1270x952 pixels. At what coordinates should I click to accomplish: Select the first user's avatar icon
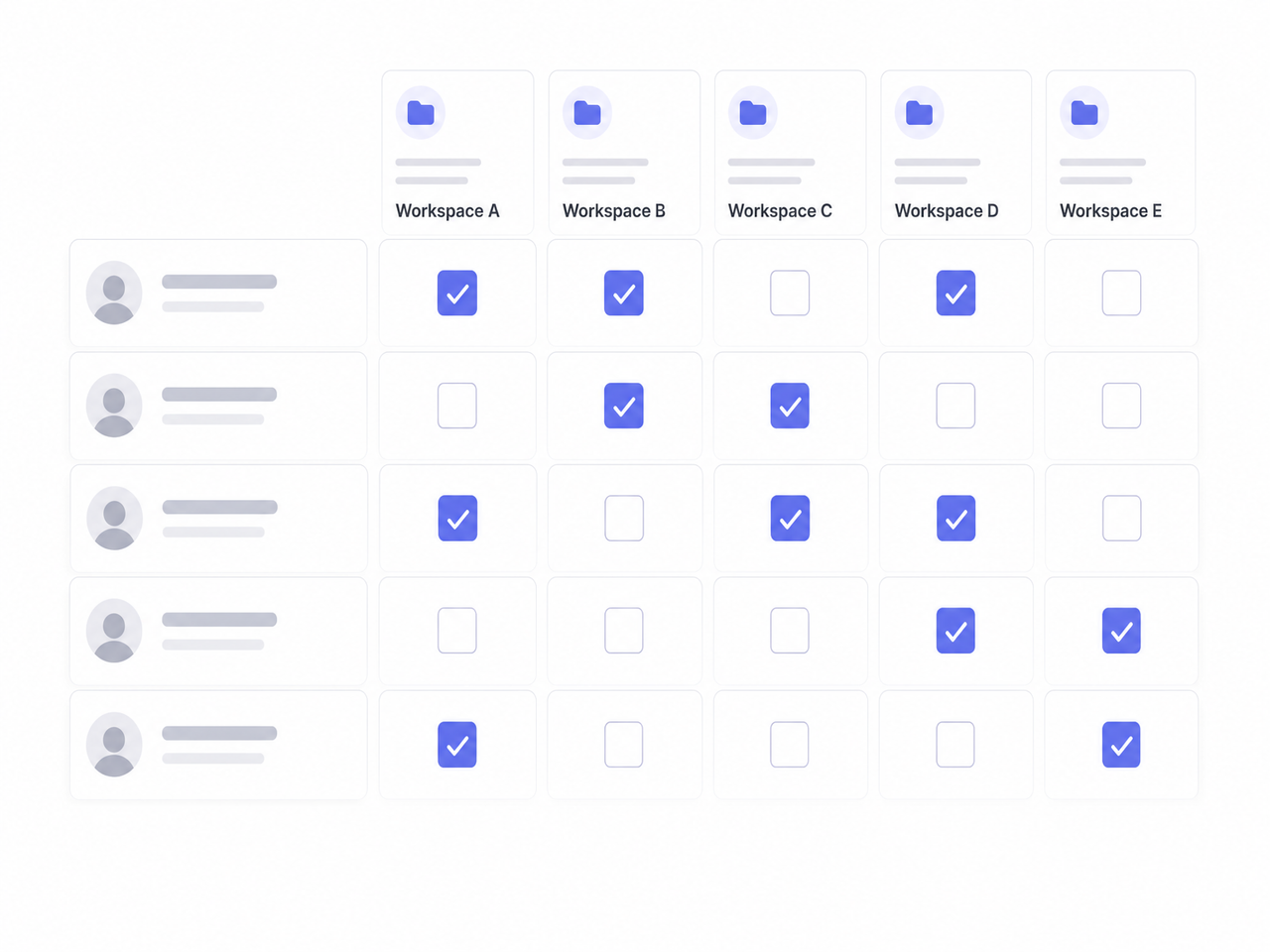click(114, 293)
